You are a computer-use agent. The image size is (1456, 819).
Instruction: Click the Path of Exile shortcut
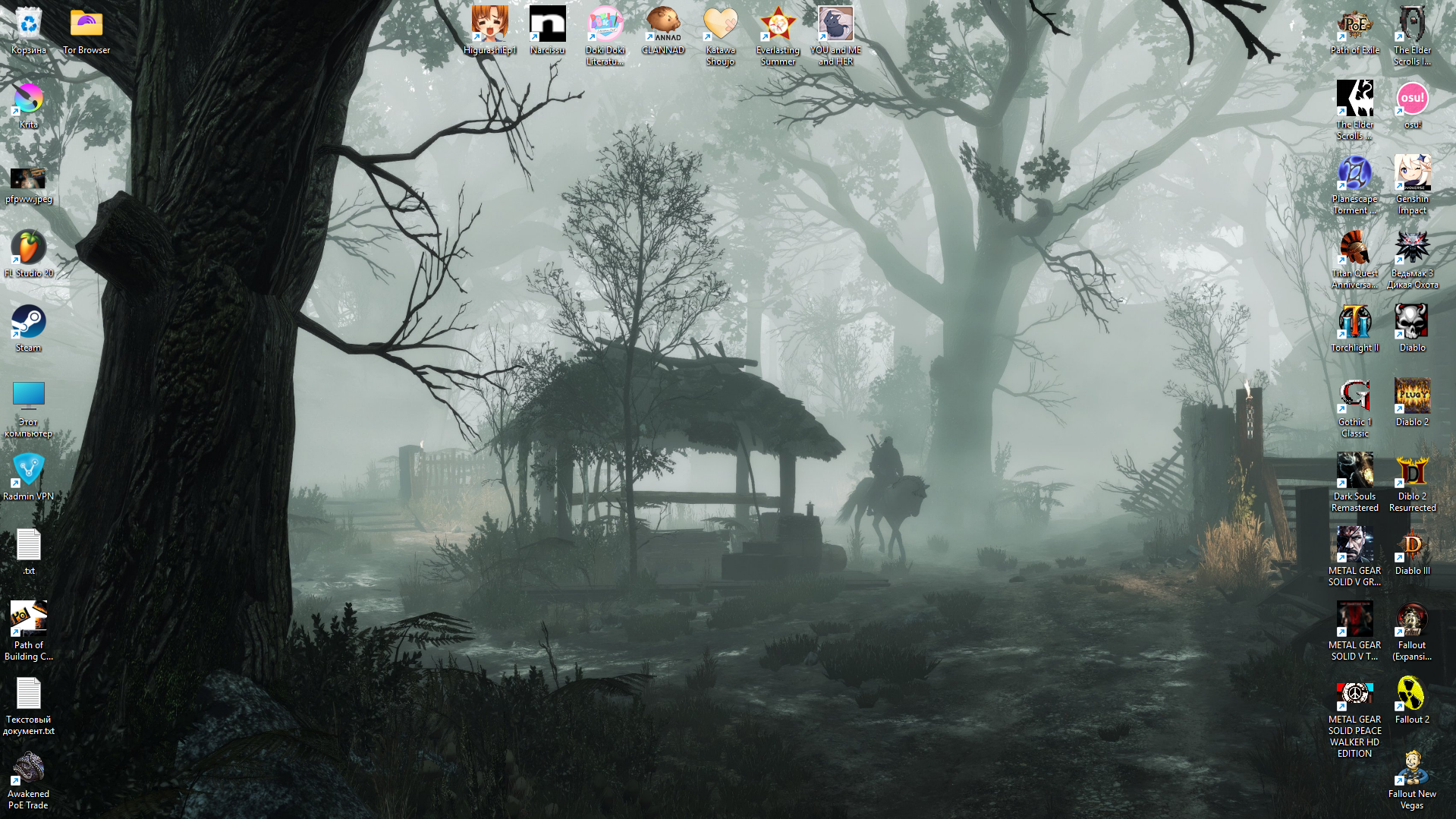[x=1354, y=31]
